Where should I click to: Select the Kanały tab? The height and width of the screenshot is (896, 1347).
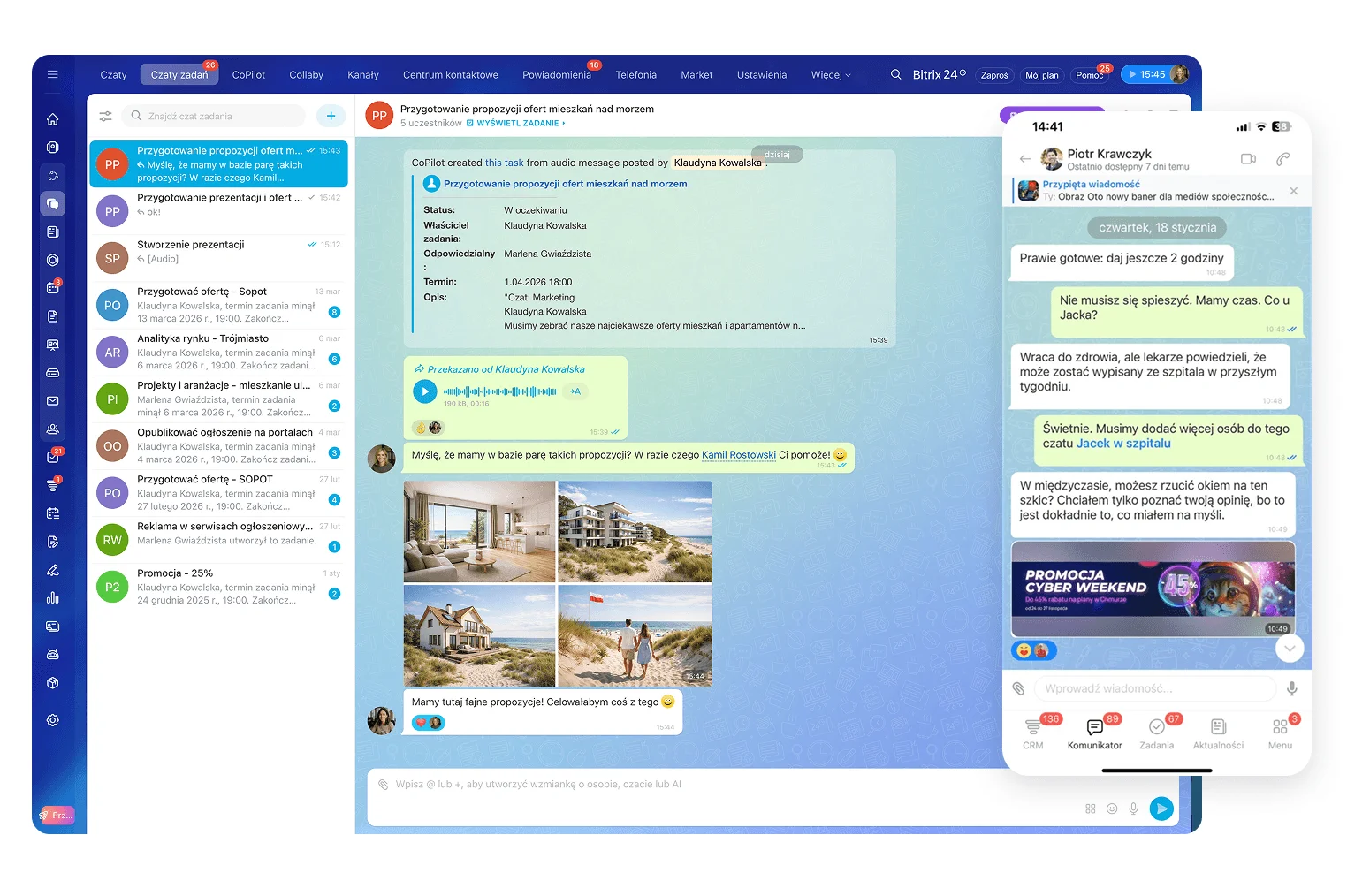(363, 75)
